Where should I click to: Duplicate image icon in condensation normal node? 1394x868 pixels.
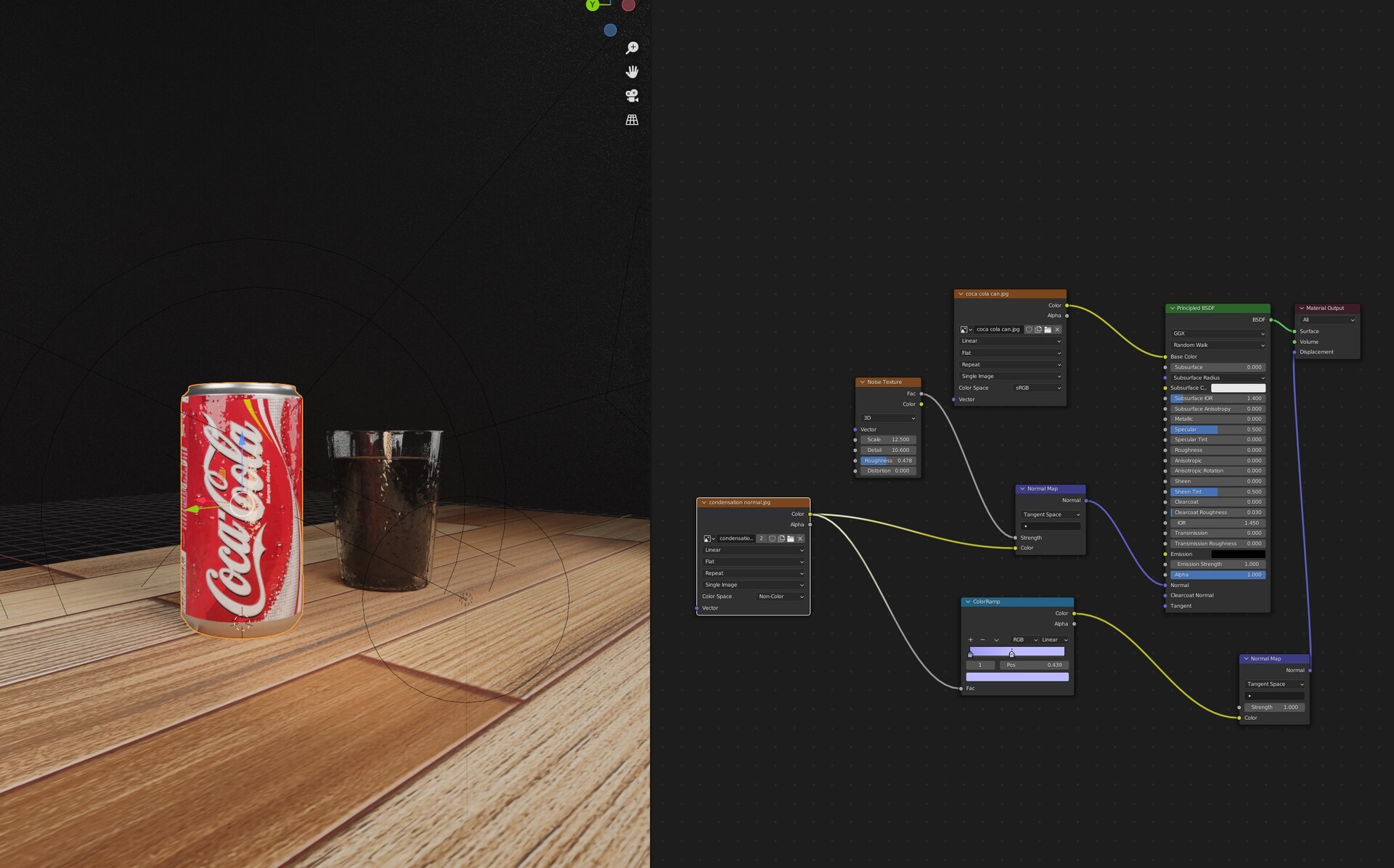781,539
